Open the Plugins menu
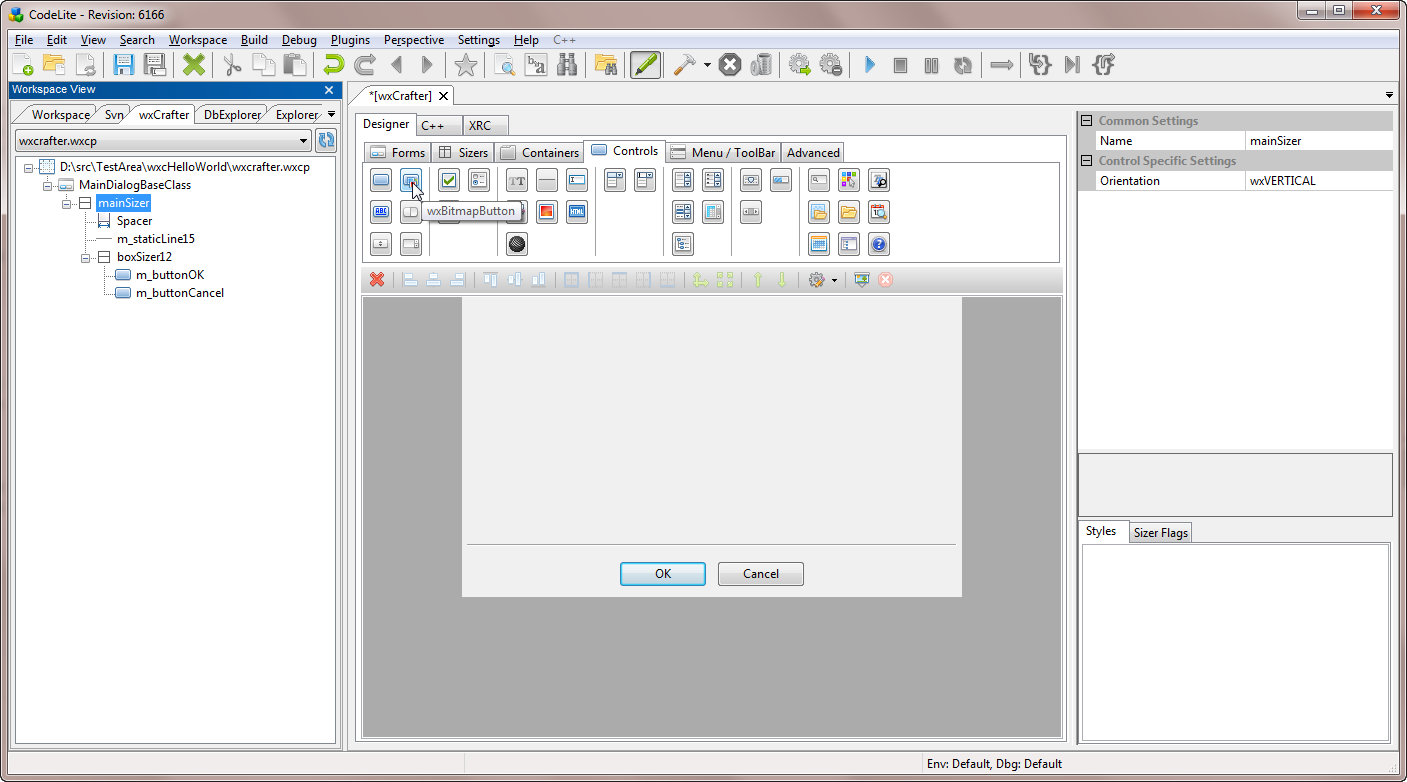Image resolution: width=1407 pixels, height=782 pixels. 350,40
